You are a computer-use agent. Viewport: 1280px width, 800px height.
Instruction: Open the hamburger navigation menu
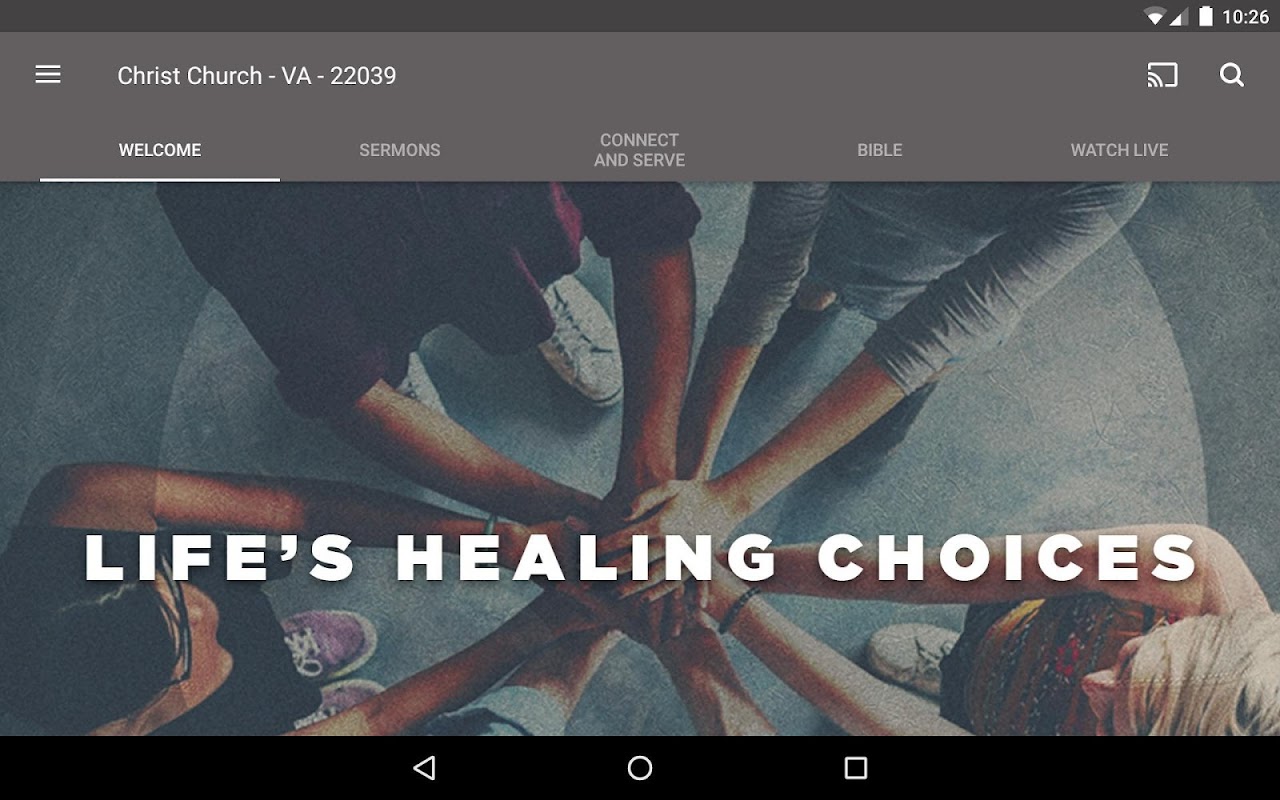click(48, 75)
